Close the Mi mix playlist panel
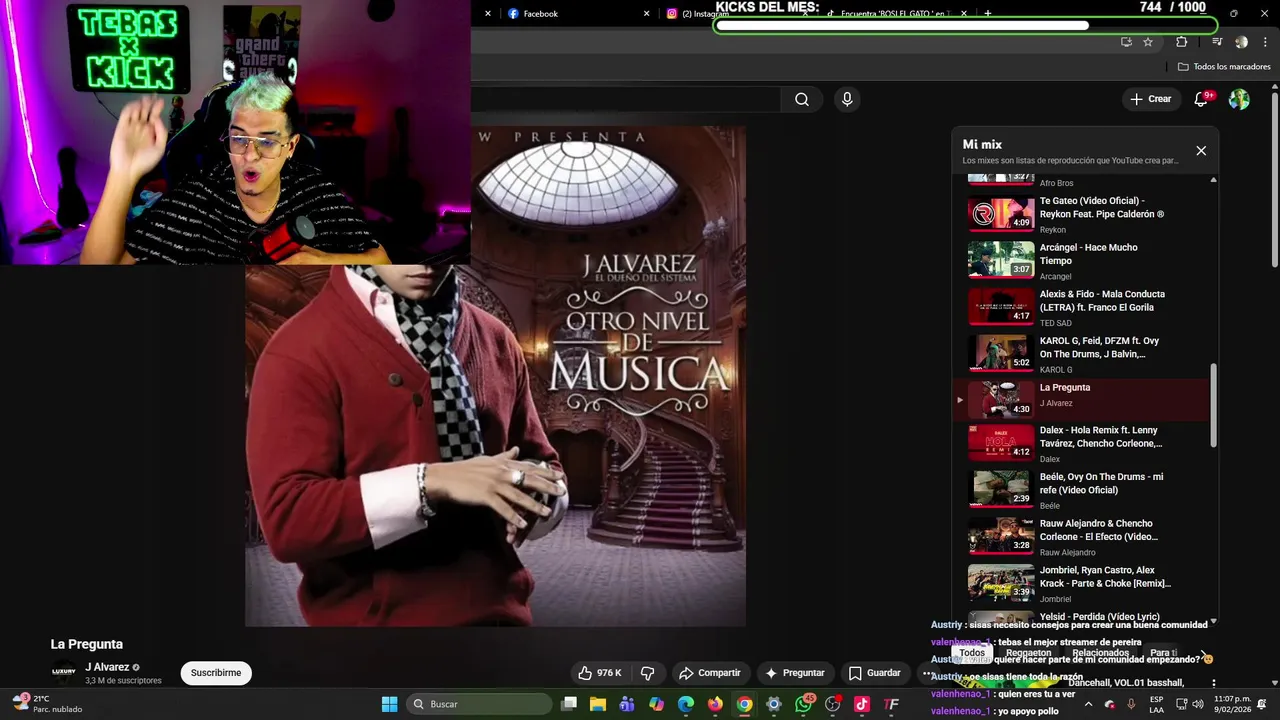The width and height of the screenshot is (1280, 720). [1201, 151]
